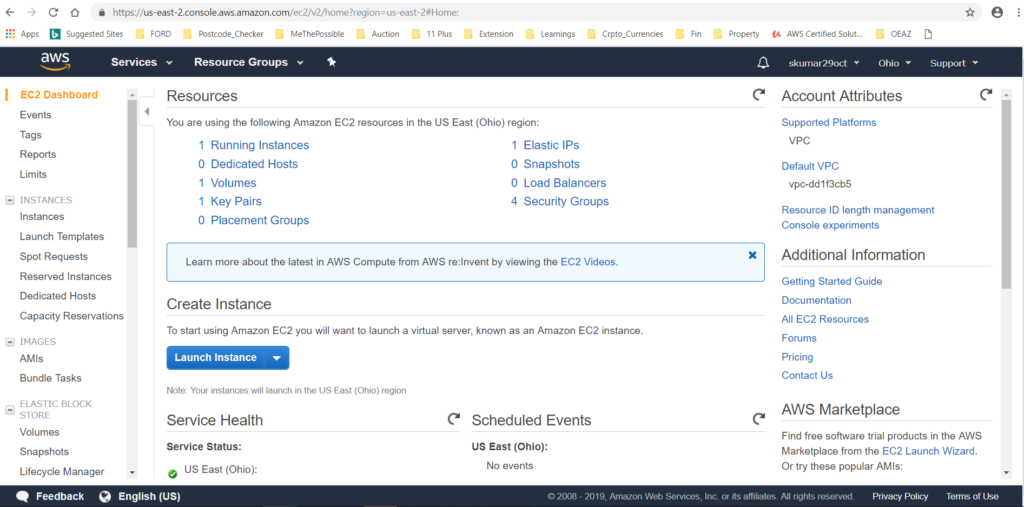Dismiss the re:Invent info banner
This screenshot has height=507, width=1024.
coord(752,255)
